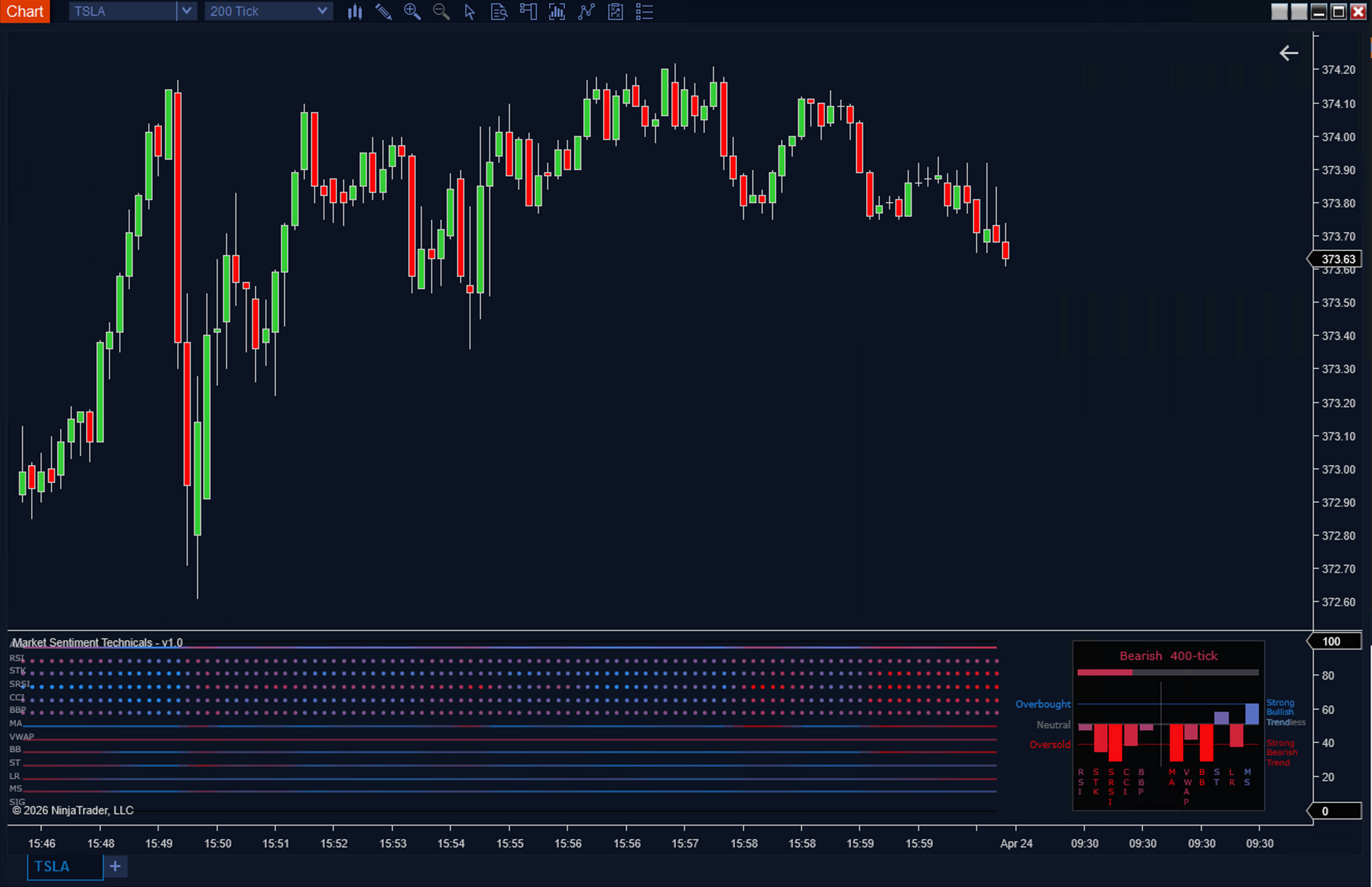Open the Data Box icon

click(x=498, y=11)
